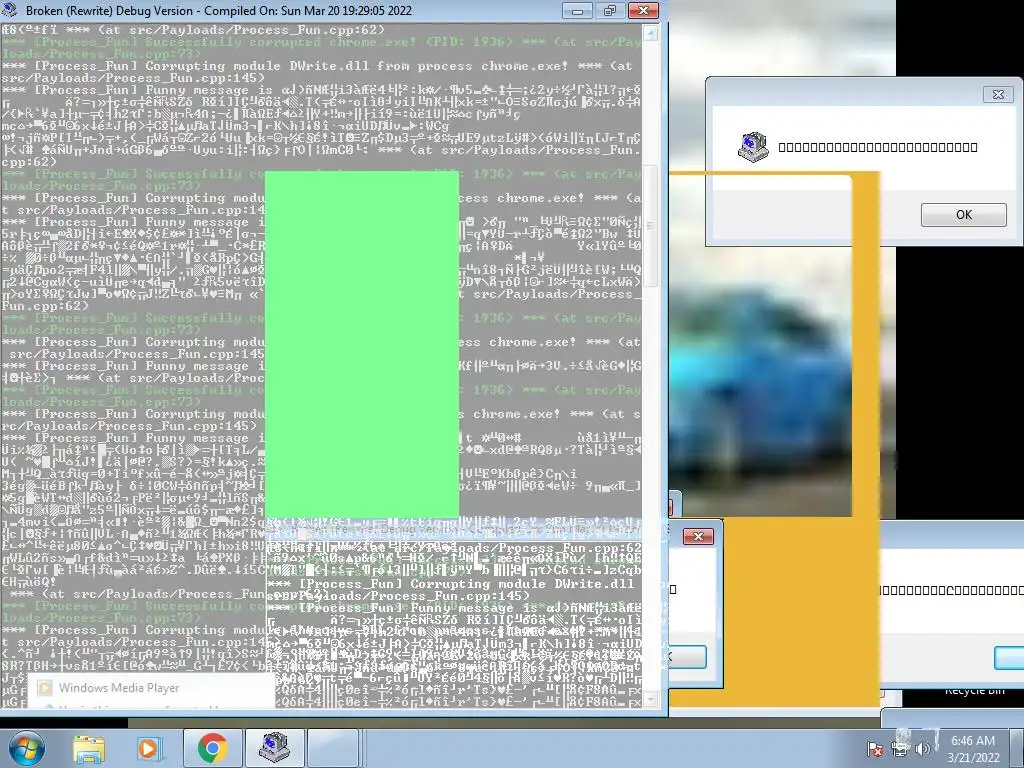Open the Windows Start menu orb
The height and width of the screenshot is (768, 1024).
(27, 748)
